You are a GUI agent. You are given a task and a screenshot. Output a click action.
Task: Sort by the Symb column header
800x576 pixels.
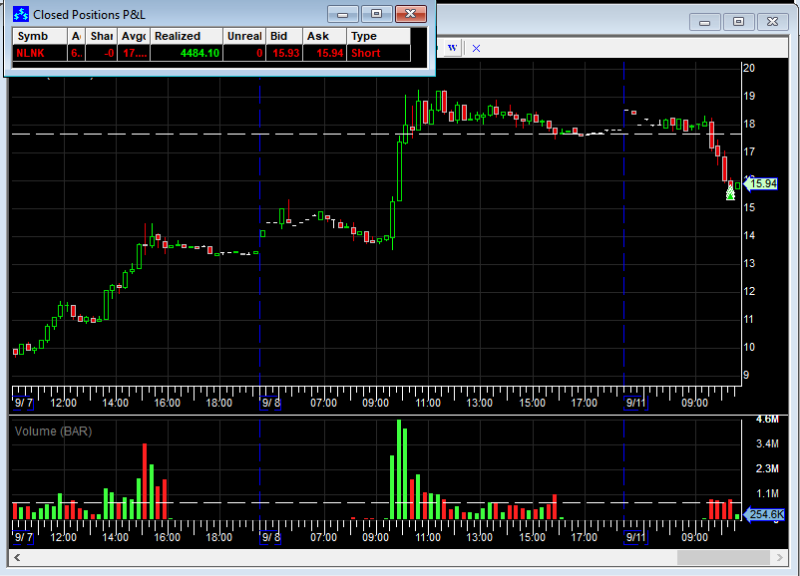[39, 36]
